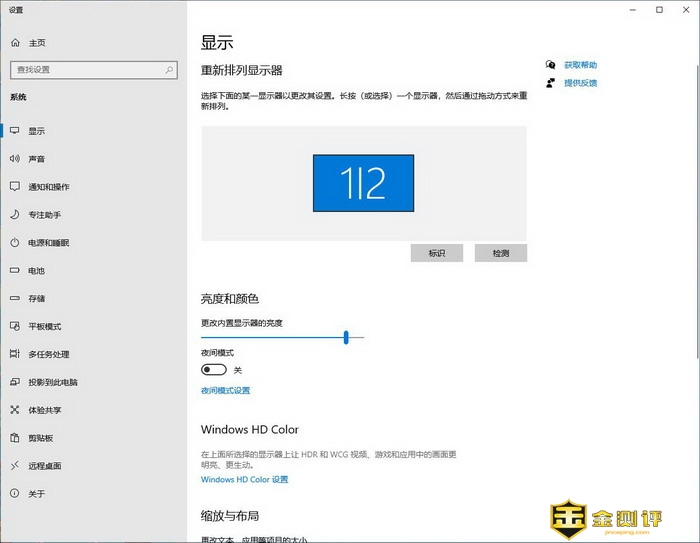Toggle the Night light (夜间模式) switch
This screenshot has width=700, height=543.
[x=213, y=370]
